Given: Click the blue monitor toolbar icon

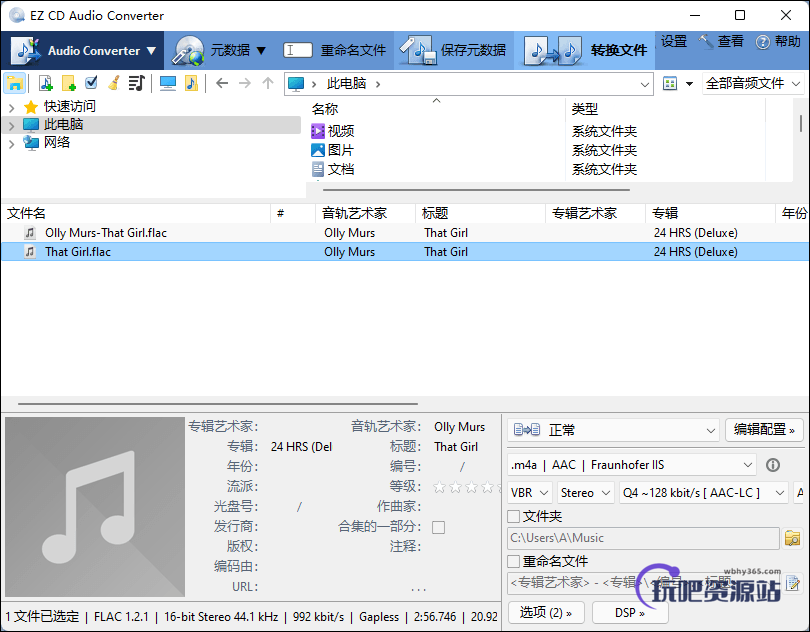Looking at the screenshot, I should pyautogui.click(x=168, y=83).
